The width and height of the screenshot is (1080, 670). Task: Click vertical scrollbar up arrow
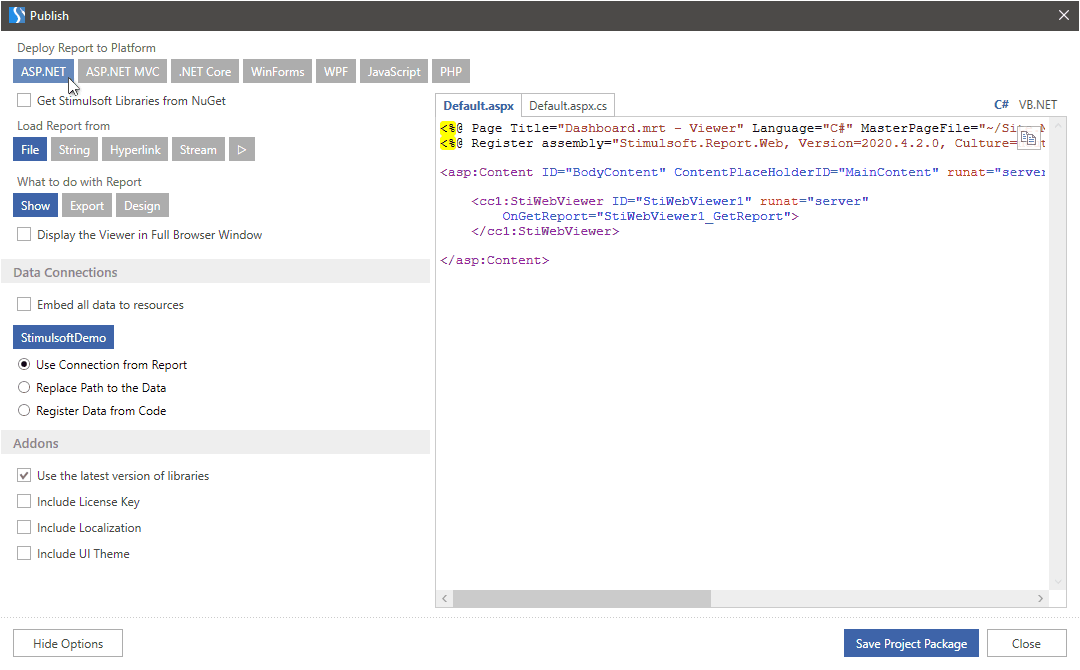click(1058, 125)
